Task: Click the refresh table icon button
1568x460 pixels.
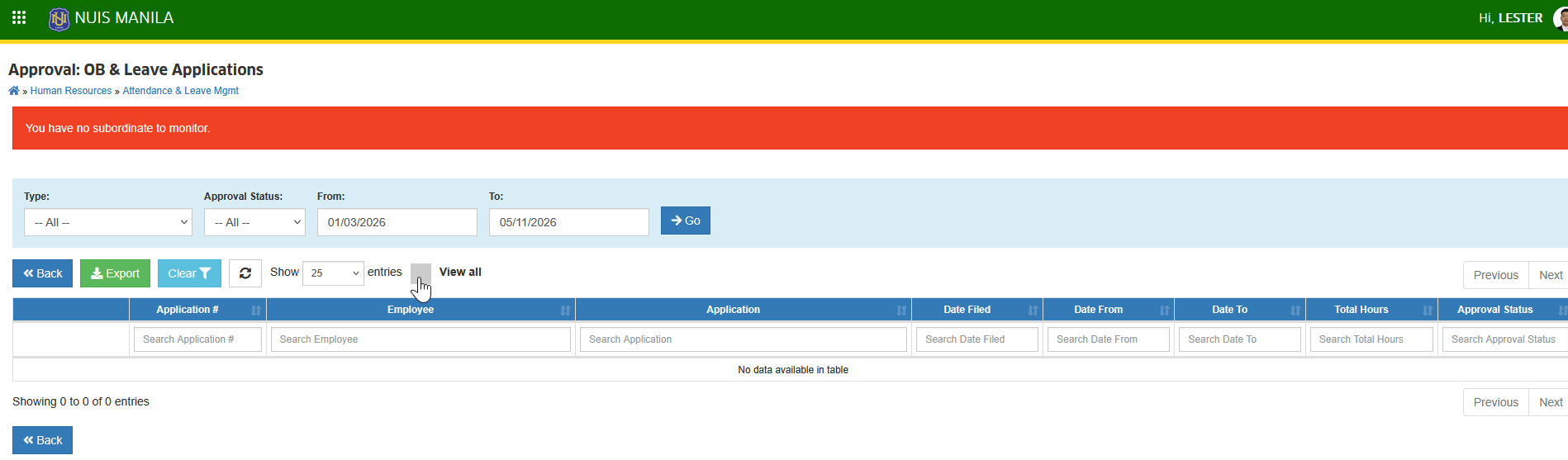Action: pyautogui.click(x=245, y=273)
